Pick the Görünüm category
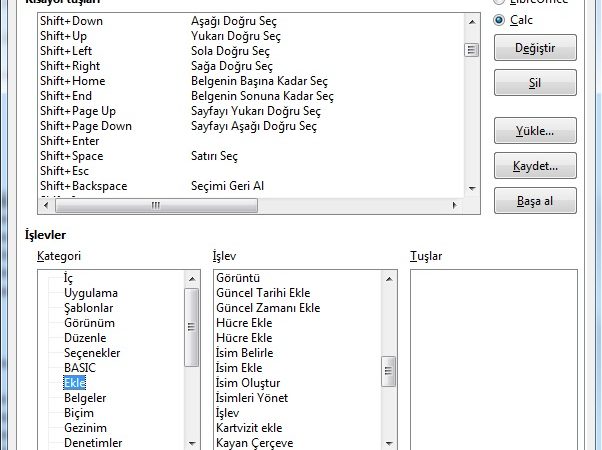This screenshot has height=450, width=602. (x=89, y=323)
